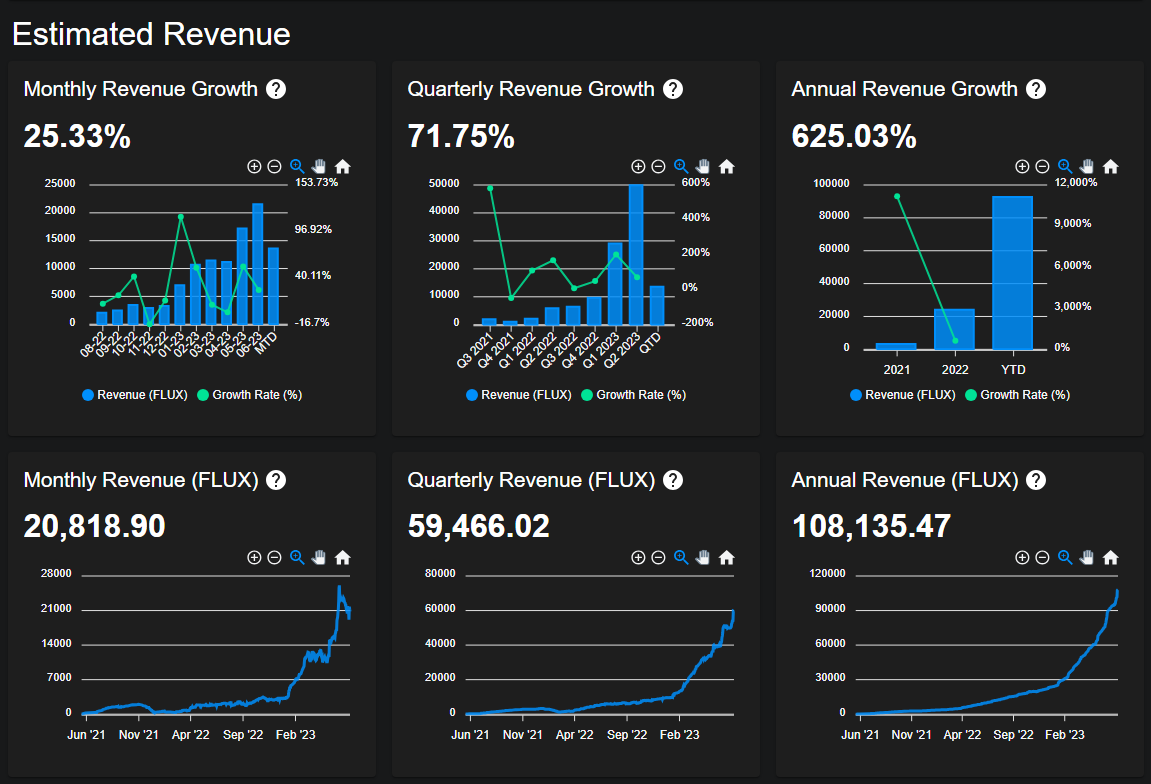
Task: Toggle Growth Rate (%) legend in Quarterly Growth chart
Action: coord(634,395)
